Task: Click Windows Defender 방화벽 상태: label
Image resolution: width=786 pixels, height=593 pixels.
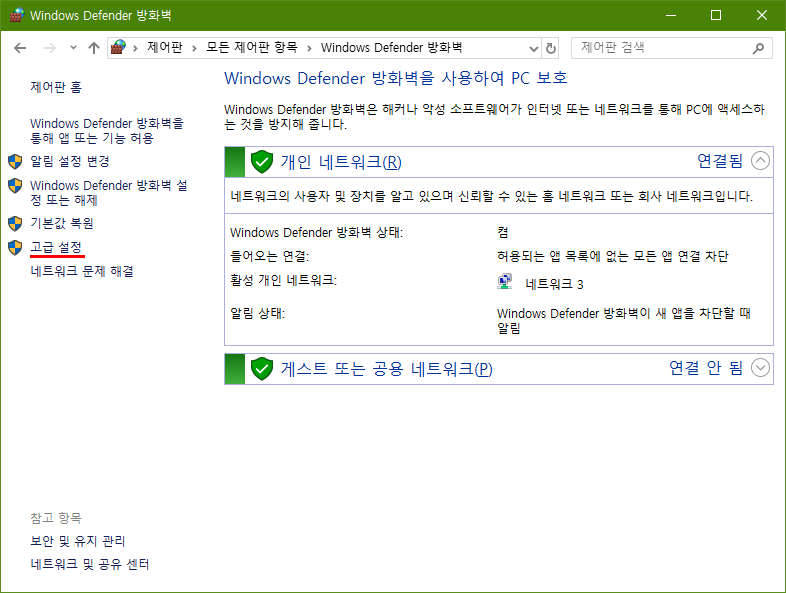Action: 316,233
